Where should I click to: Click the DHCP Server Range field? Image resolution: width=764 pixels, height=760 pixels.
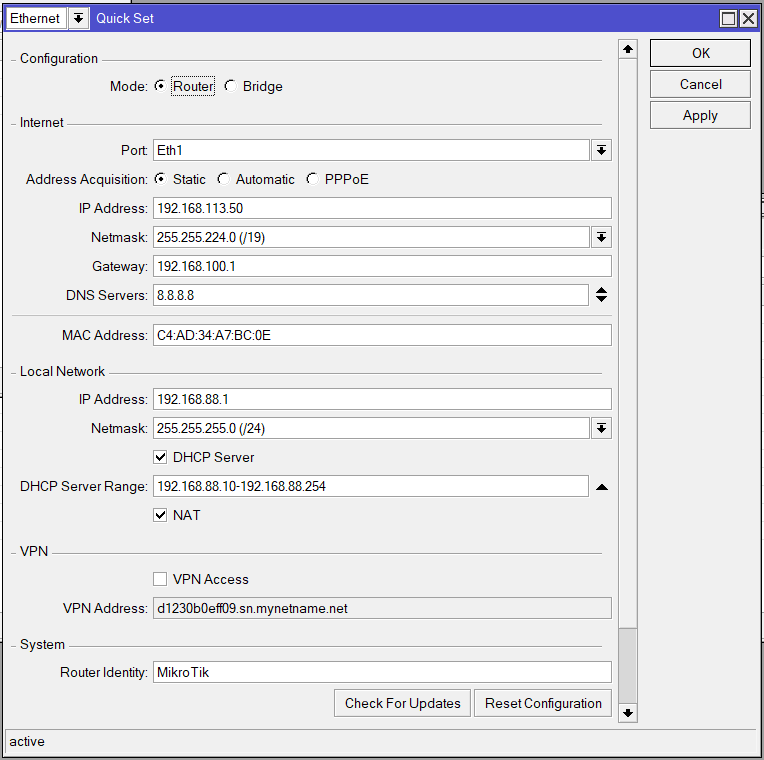pyautogui.click(x=371, y=486)
